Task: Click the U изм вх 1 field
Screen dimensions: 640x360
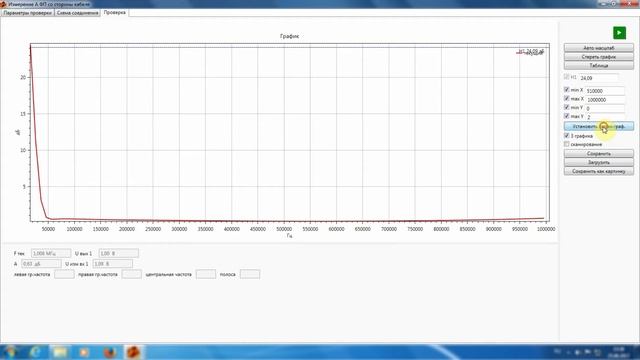Action: [113, 264]
